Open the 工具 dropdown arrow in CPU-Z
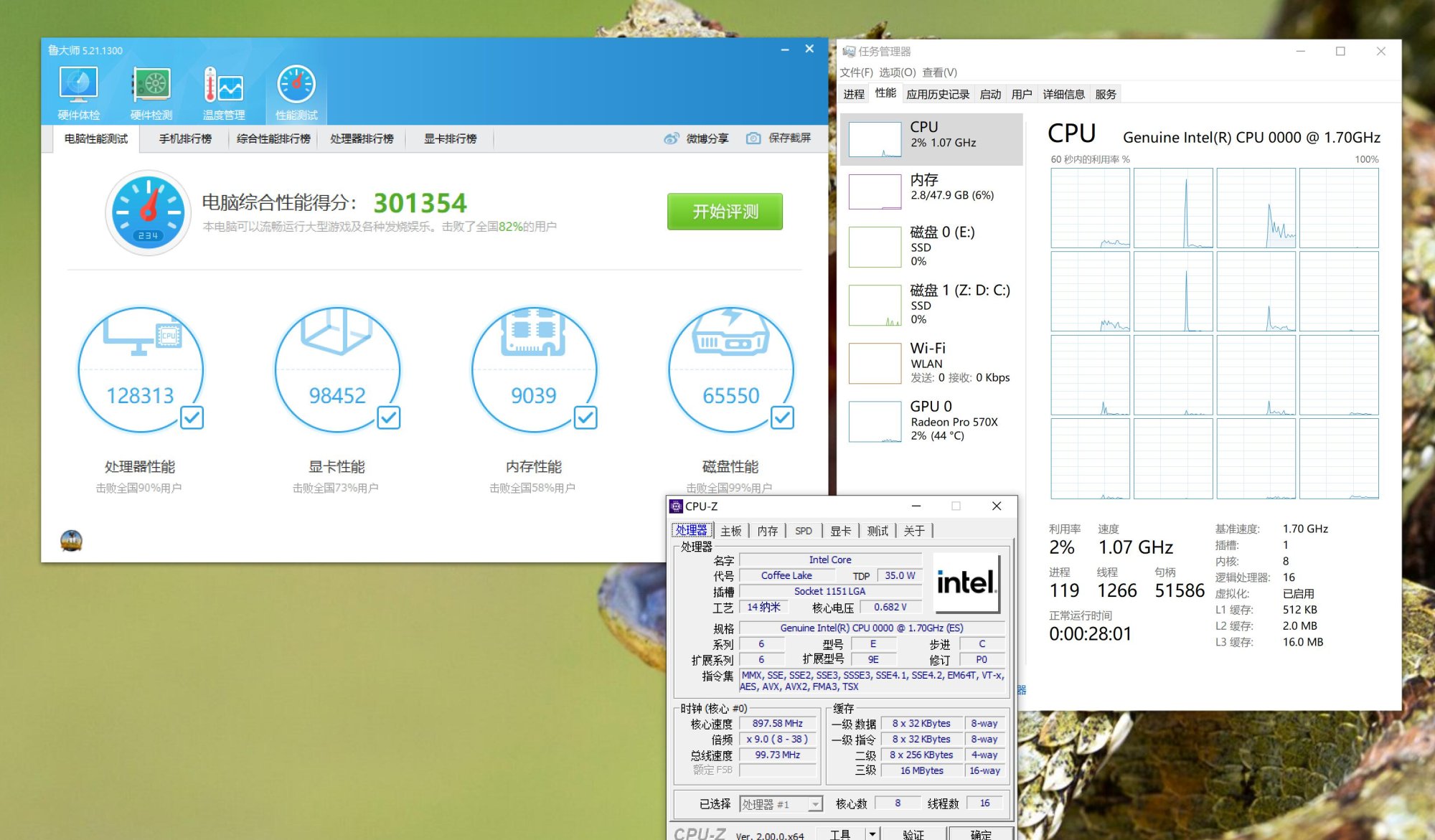Screen dimensions: 1435x840 tap(872, 834)
